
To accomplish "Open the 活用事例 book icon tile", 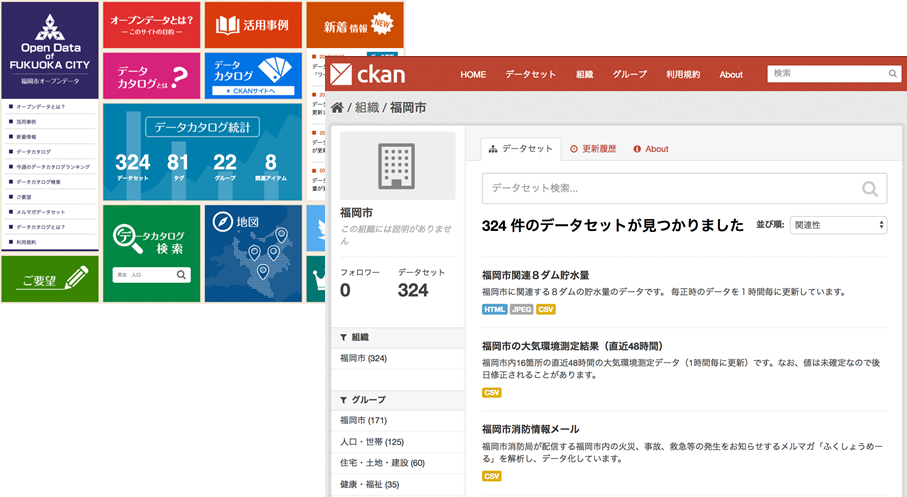I will [x=252, y=24].
